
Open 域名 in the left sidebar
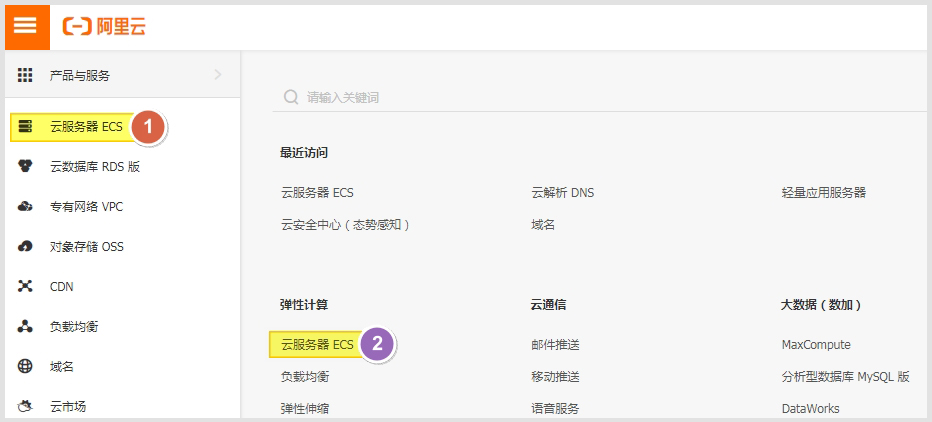(62, 367)
